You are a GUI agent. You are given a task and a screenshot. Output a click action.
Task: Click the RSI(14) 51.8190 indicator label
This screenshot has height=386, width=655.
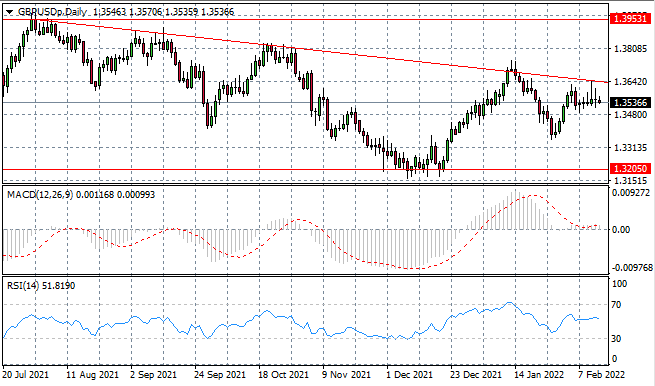click(41, 286)
